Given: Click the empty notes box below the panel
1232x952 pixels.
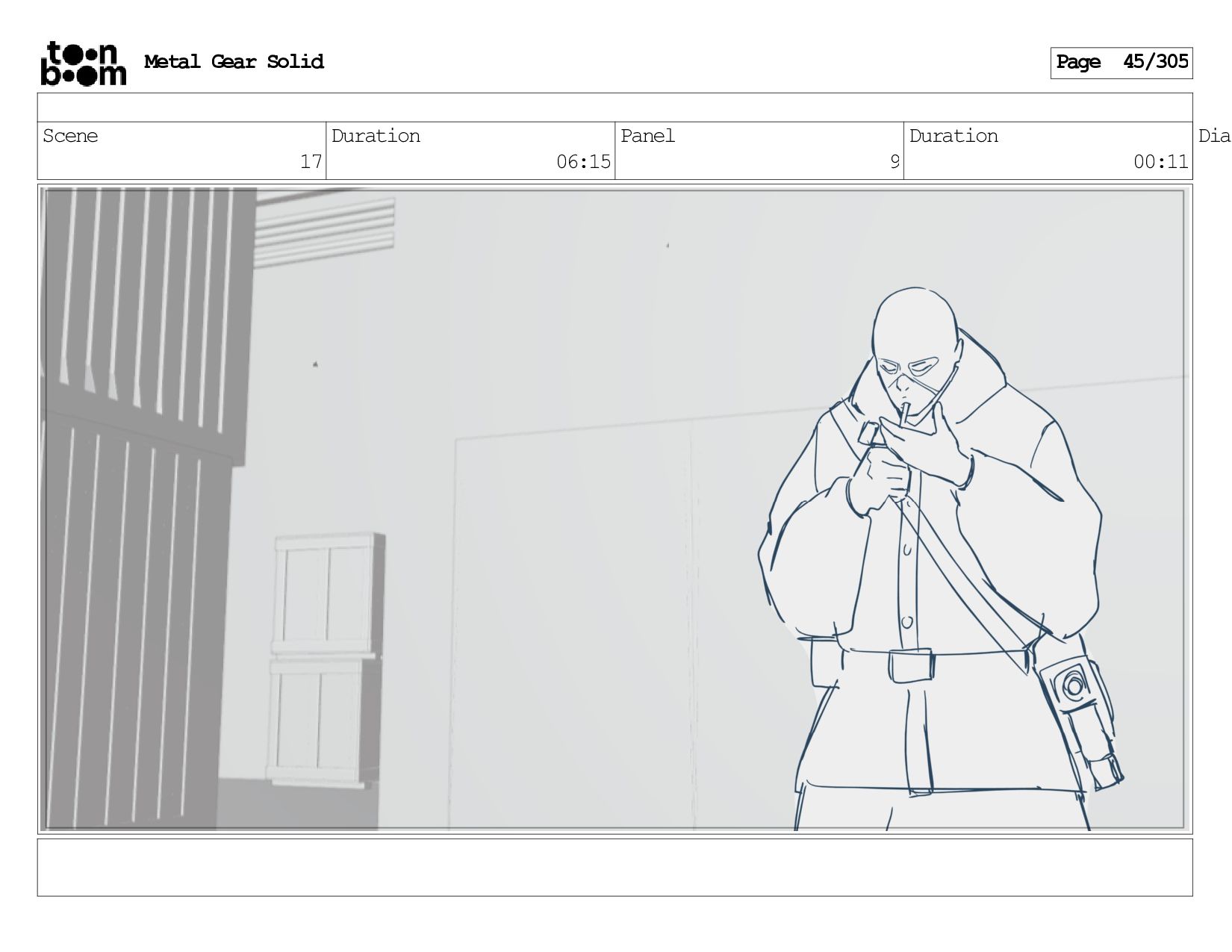Looking at the screenshot, I should (x=615, y=868).
